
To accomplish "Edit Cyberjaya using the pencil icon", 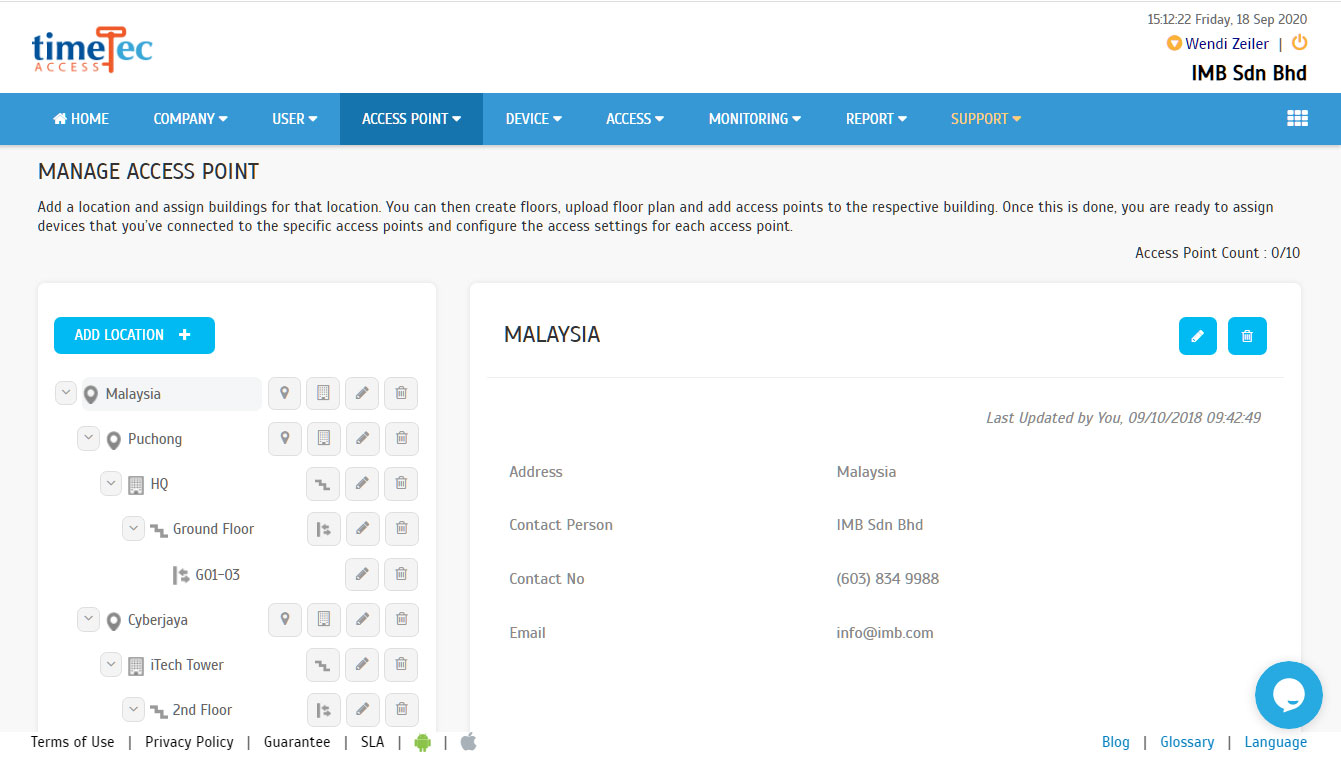I will pyautogui.click(x=362, y=620).
